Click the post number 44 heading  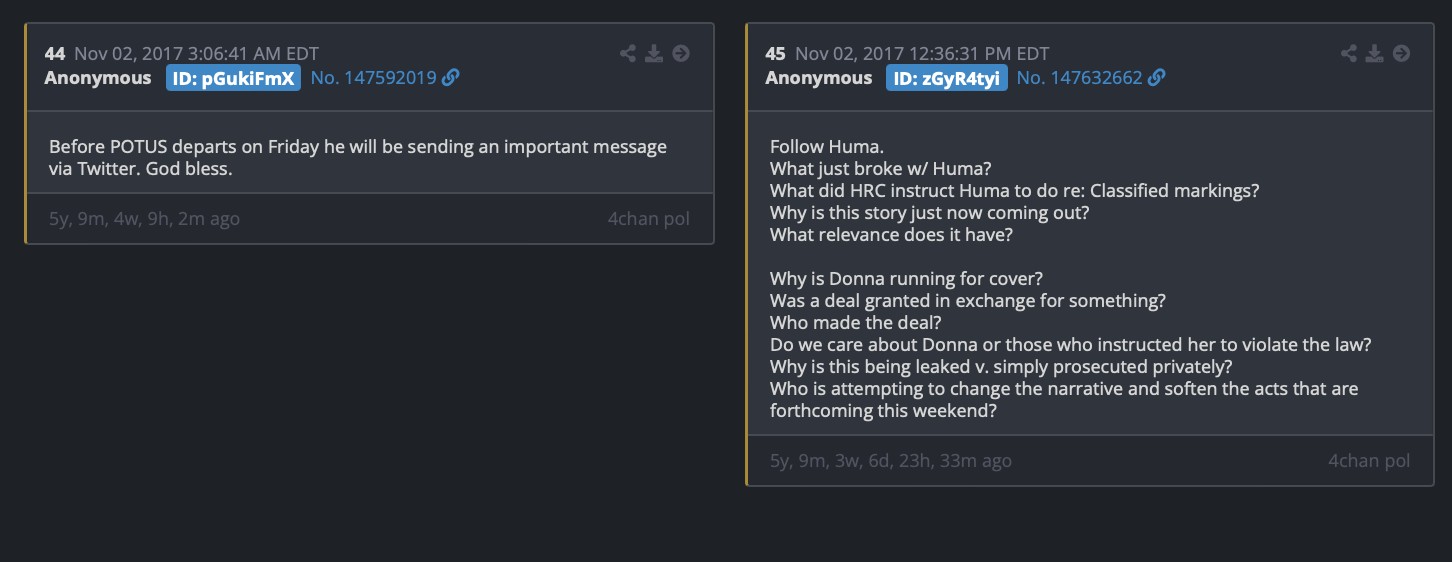pos(55,54)
